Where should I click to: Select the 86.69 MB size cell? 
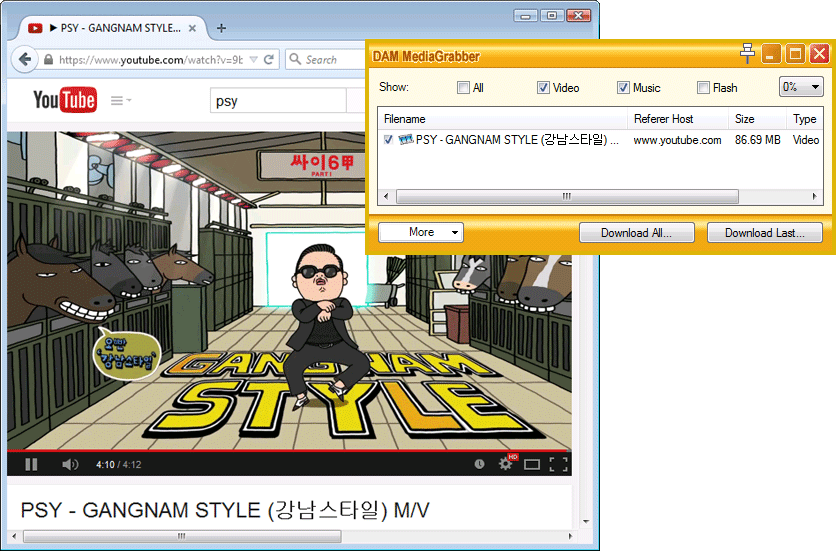point(758,140)
